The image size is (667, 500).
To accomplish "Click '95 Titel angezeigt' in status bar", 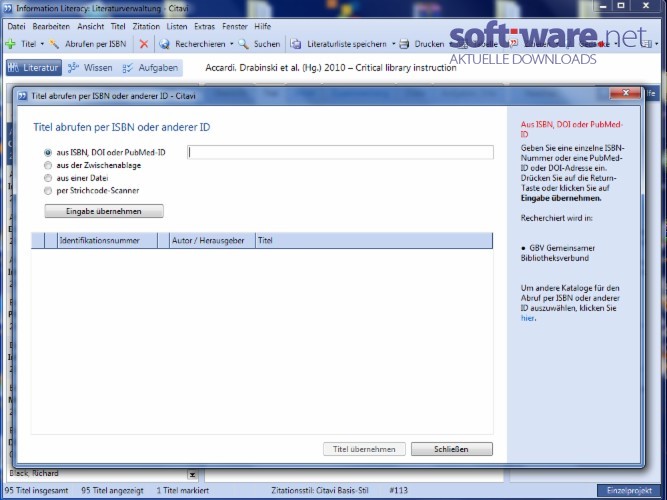I will click(112, 491).
